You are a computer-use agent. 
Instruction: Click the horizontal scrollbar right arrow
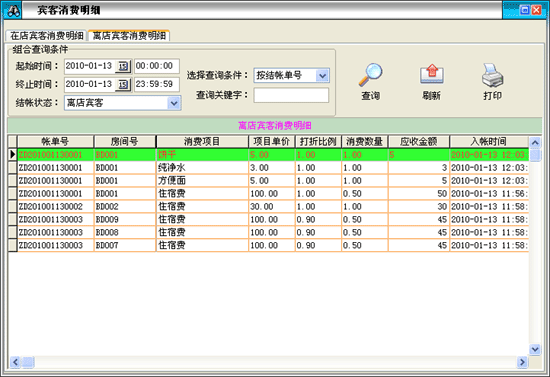point(522,362)
